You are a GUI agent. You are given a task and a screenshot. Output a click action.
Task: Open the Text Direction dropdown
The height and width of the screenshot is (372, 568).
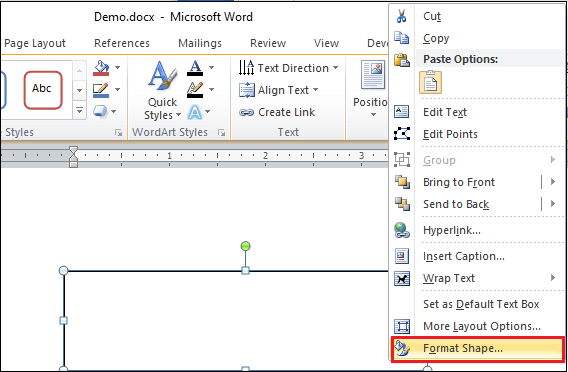coord(335,68)
